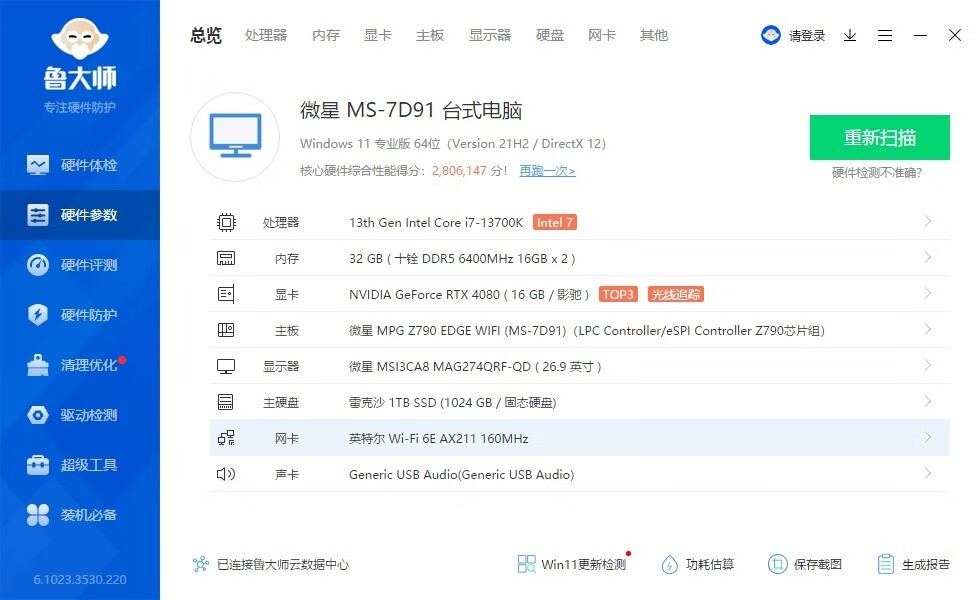This screenshot has height=600, width=980.
Task: Click the 显卡 graphics card icon
Action: (x=226, y=294)
